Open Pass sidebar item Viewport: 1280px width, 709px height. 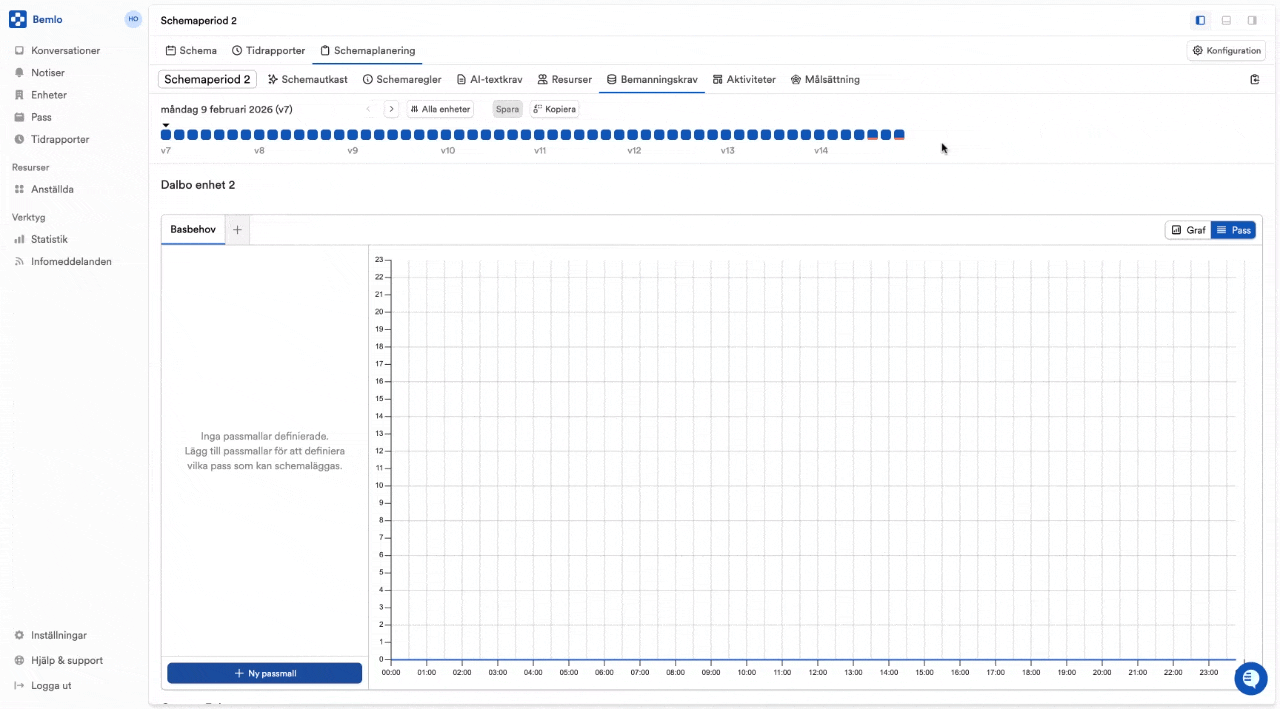(41, 117)
